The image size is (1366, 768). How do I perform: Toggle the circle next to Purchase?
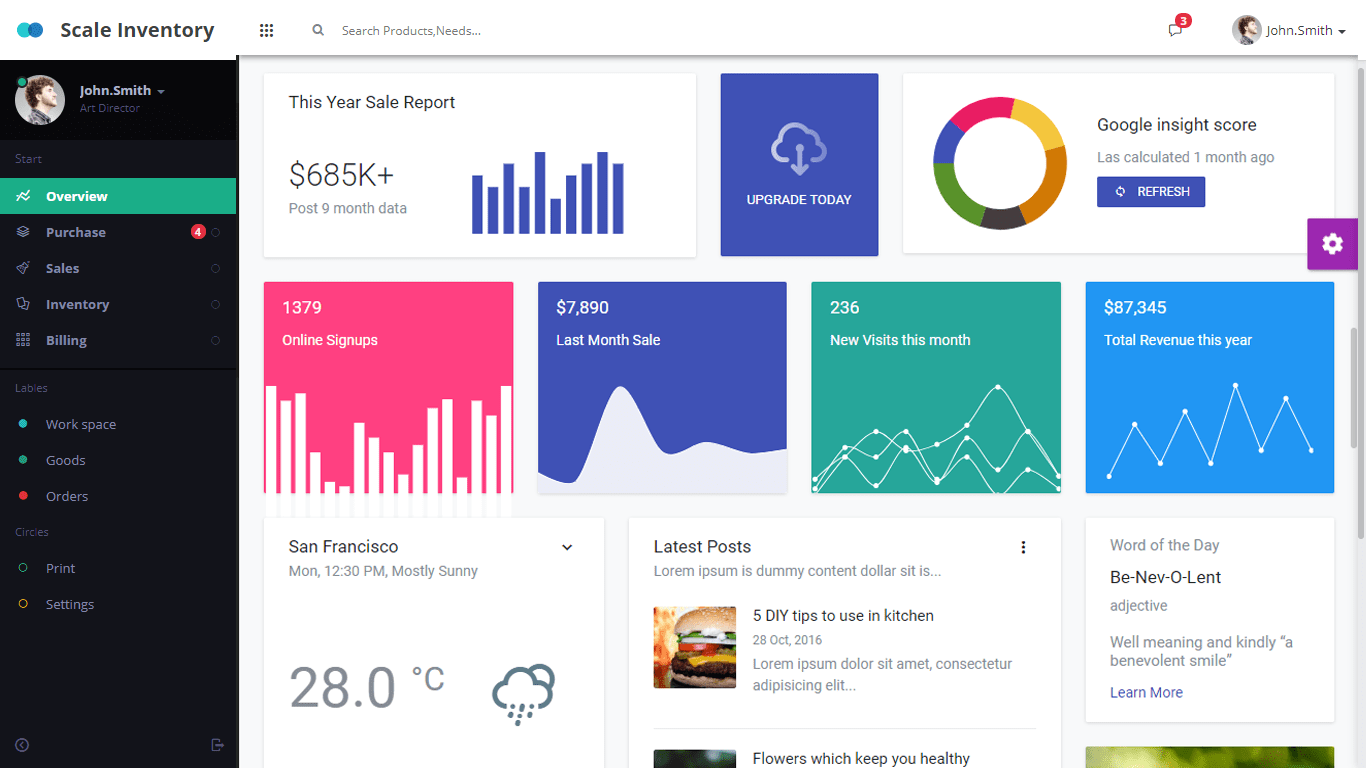[216, 232]
